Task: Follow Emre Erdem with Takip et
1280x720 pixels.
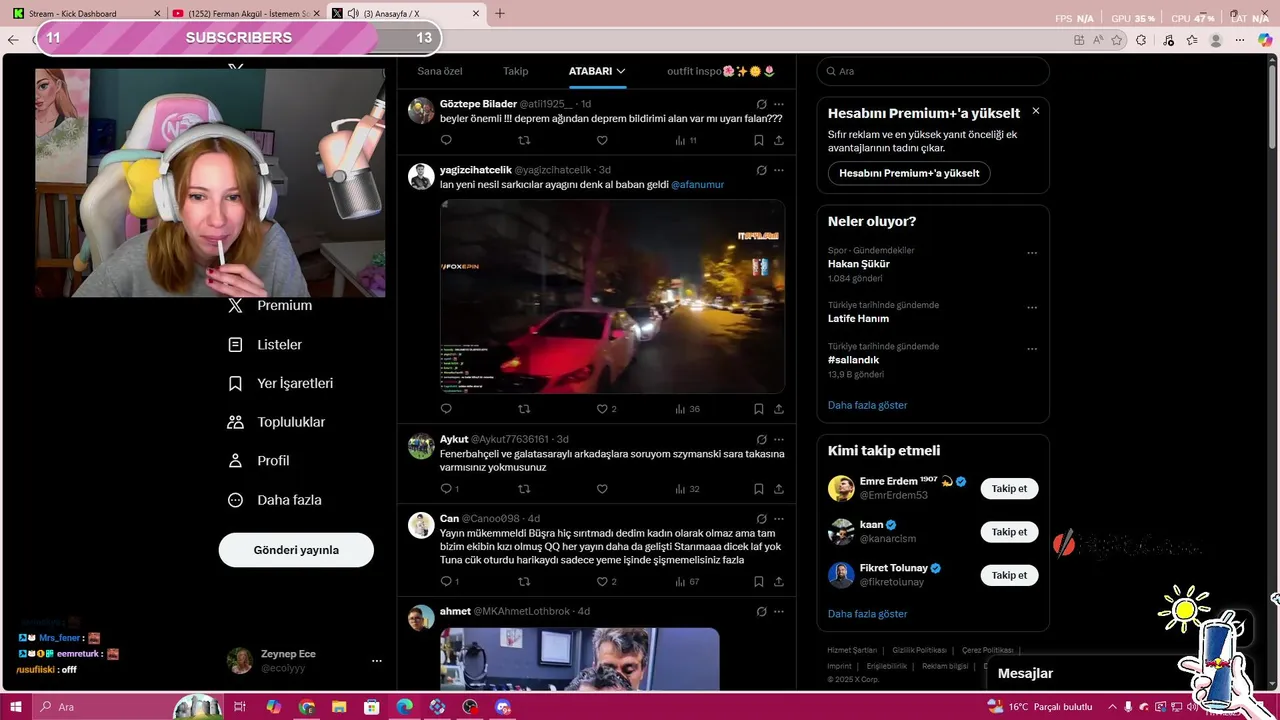Action: point(1009,489)
